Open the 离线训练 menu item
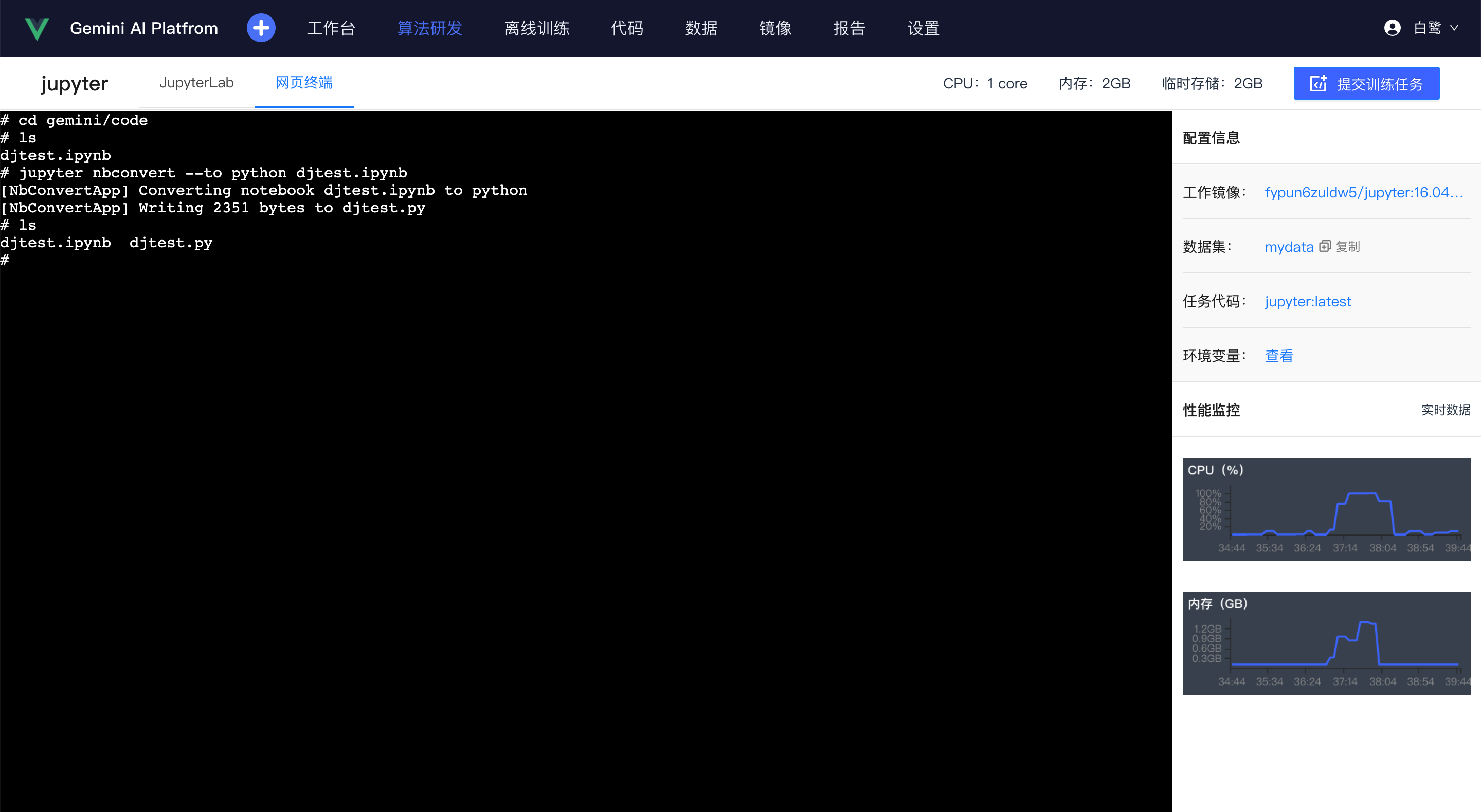Viewport: 1481px width, 812px height. pos(536,28)
